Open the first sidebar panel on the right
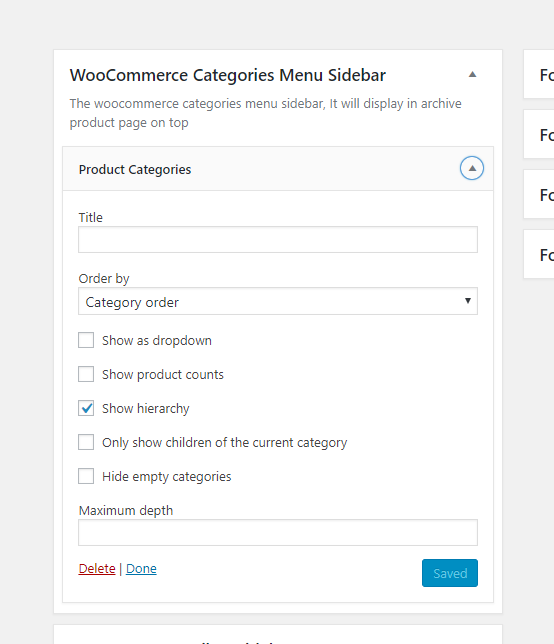Viewport: 554px width, 644px height. coord(539,74)
